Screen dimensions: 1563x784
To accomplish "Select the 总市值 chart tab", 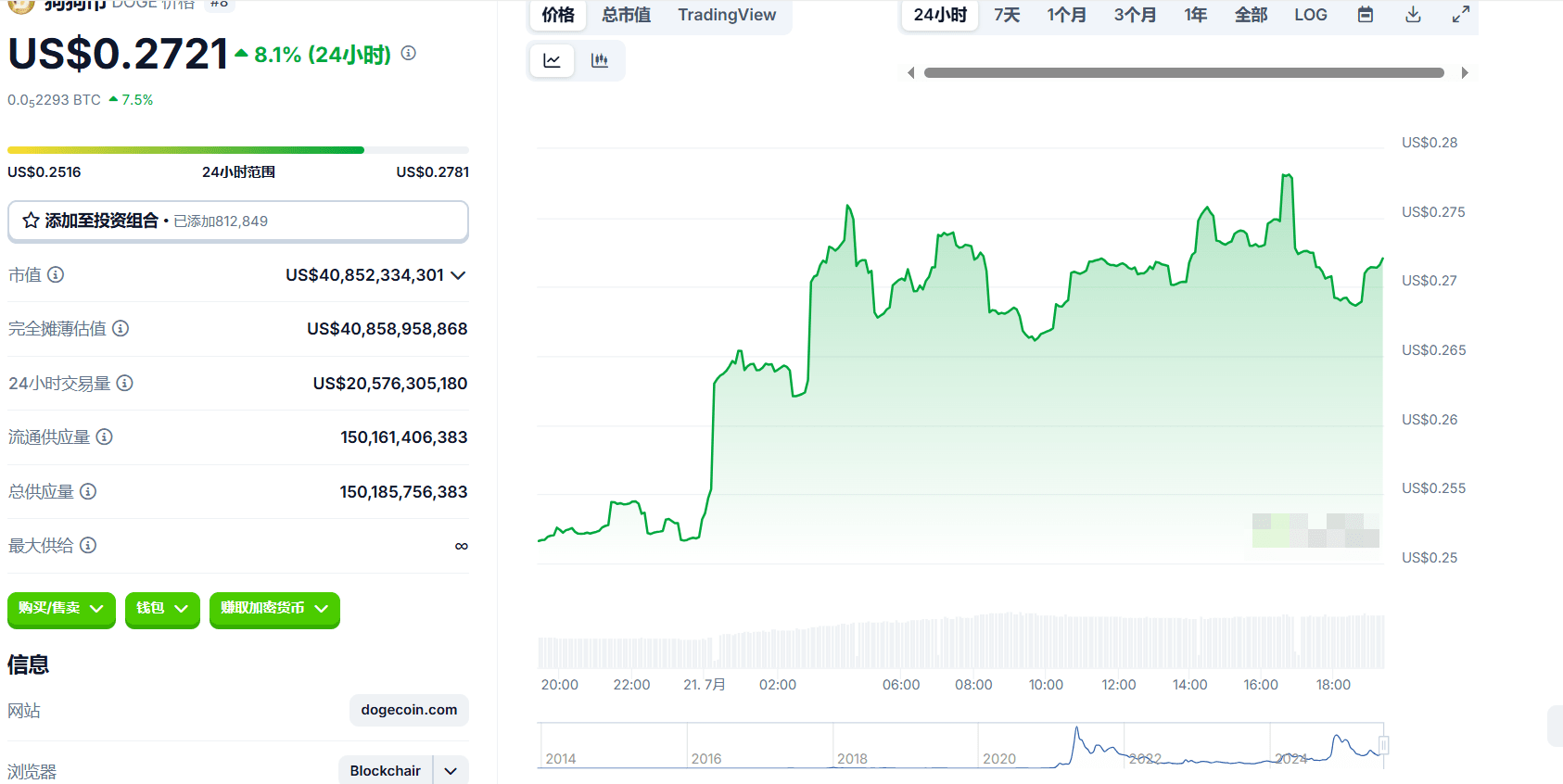I will click(627, 15).
